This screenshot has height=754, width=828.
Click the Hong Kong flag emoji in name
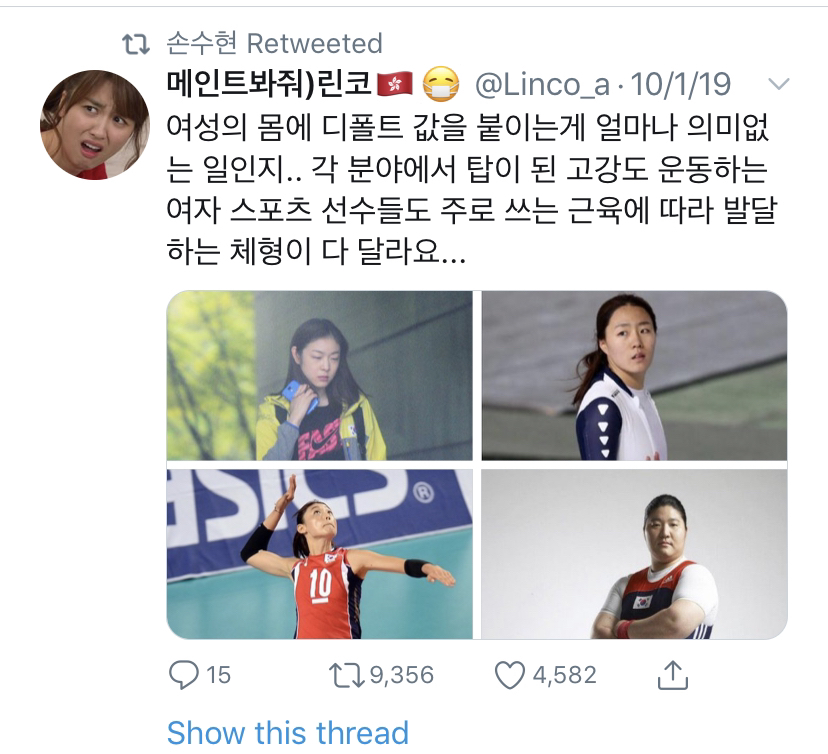click(x=394, y=84)
